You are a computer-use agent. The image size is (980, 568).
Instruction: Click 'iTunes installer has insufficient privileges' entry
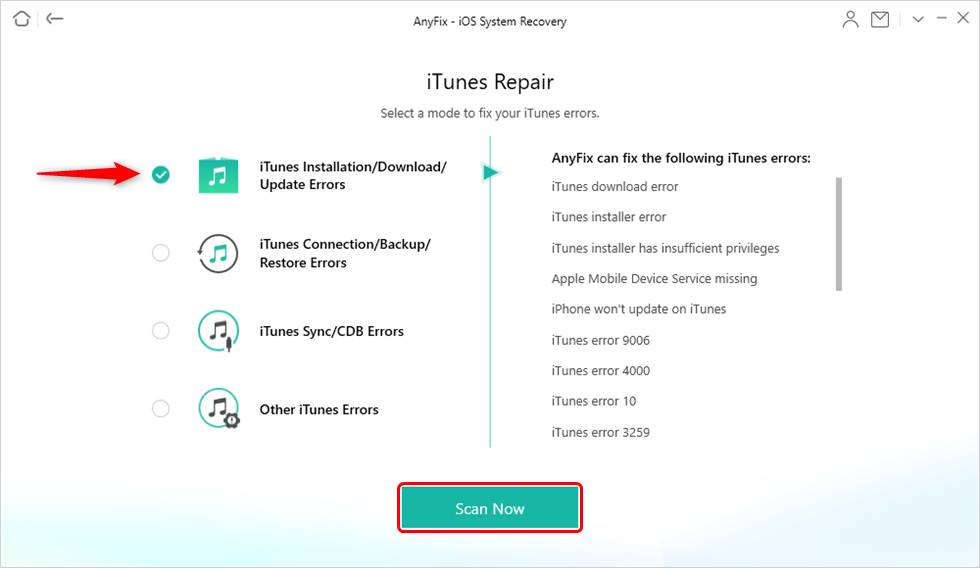[666, 248]
